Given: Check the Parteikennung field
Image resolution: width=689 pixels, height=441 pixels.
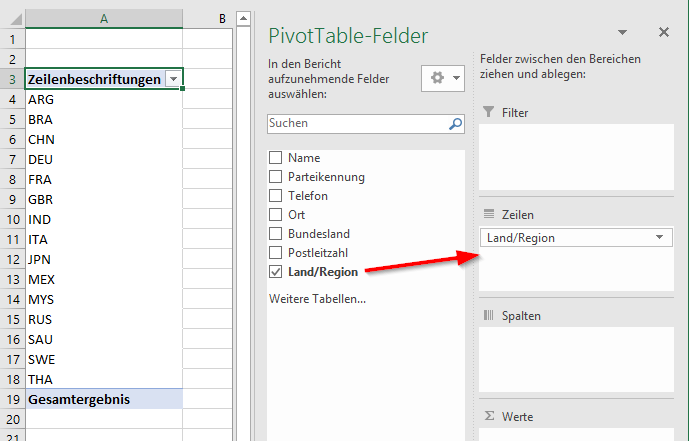Looking at the screenshot, I should pyautogui.click(x=276, y=177).
